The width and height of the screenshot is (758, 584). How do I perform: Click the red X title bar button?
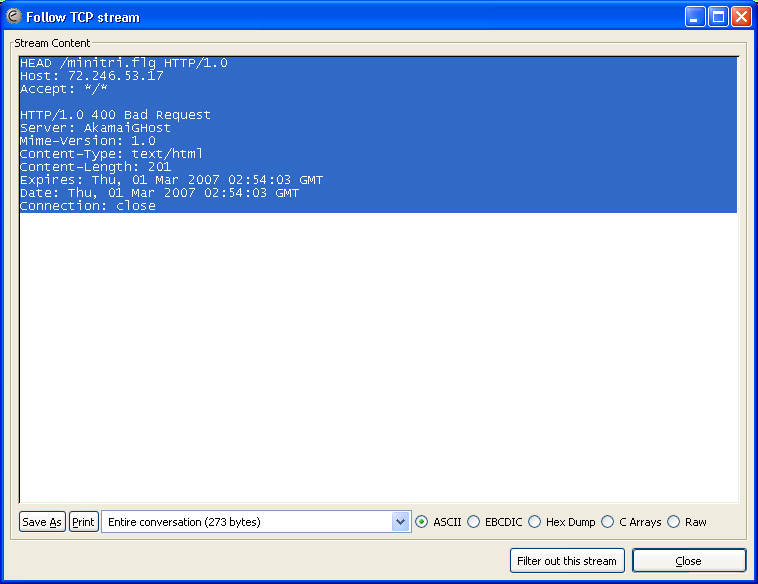click(x=741, y=17)
